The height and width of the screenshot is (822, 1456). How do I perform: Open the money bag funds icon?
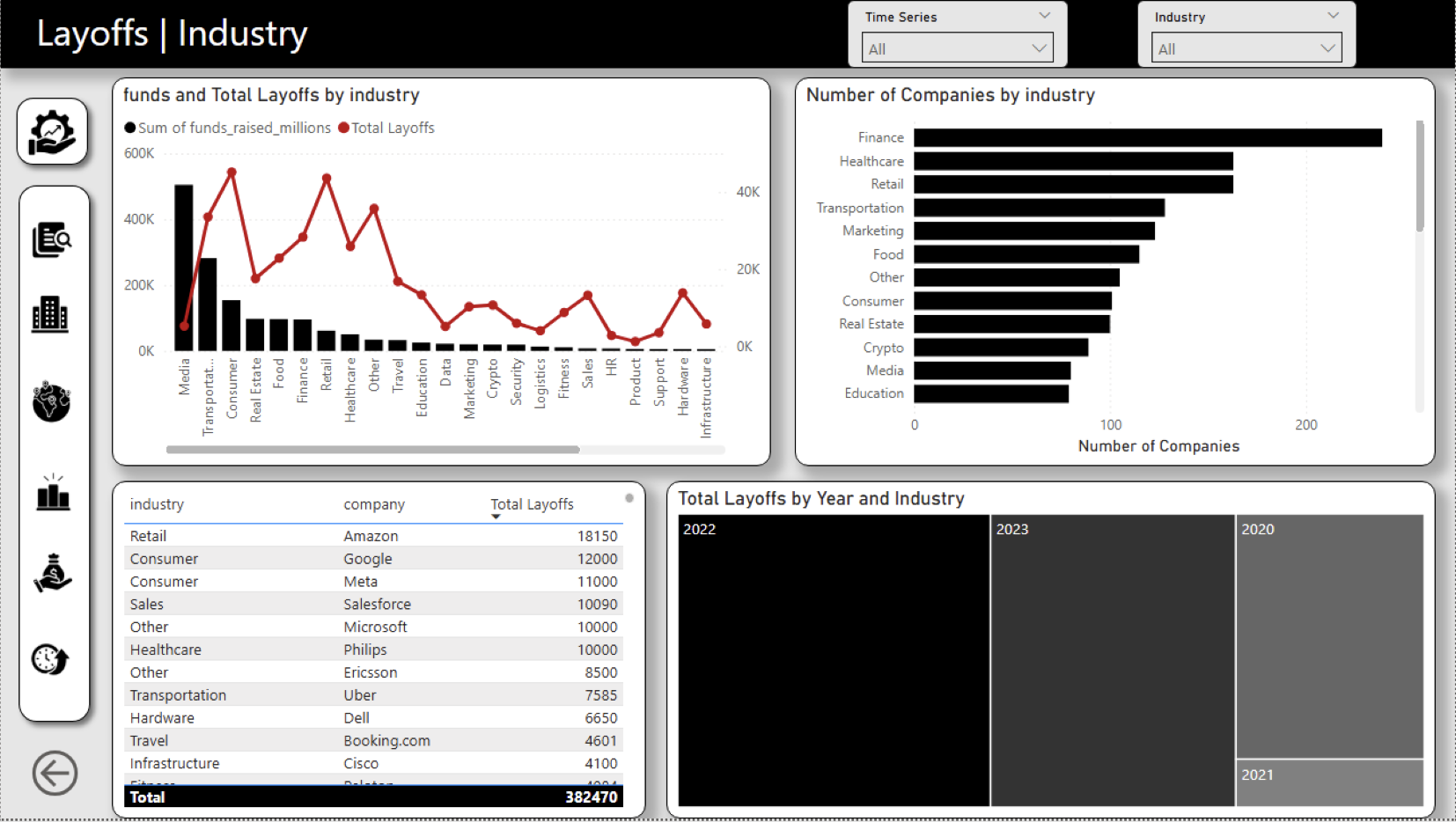click(53, 573)
